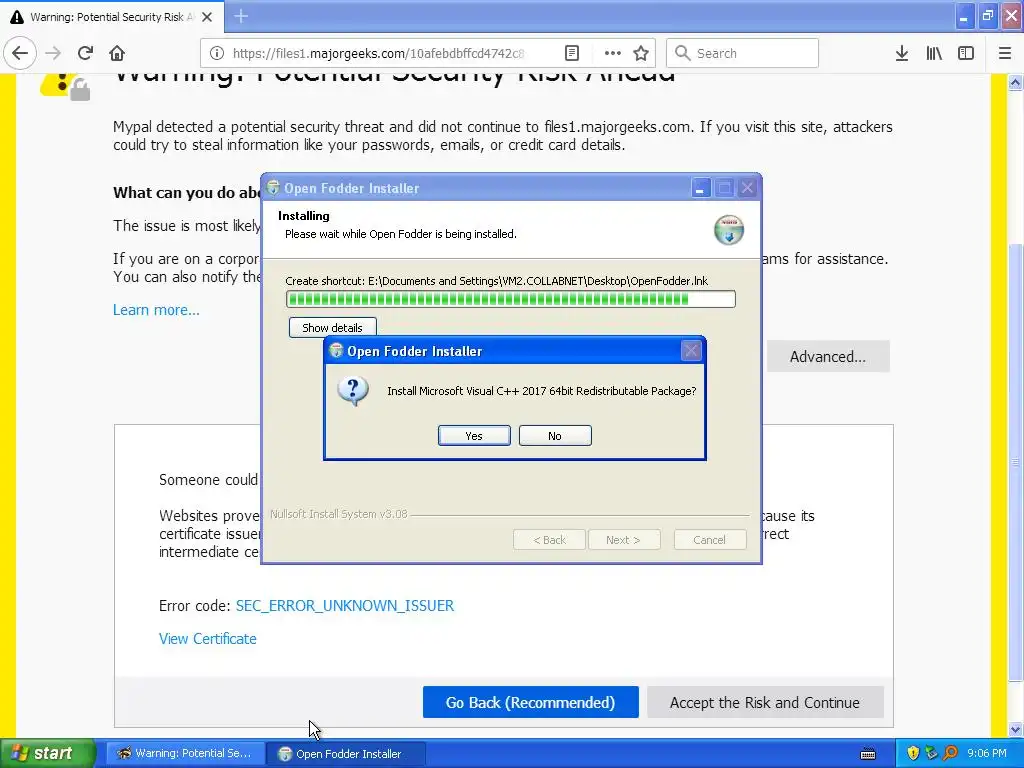Click the magnifier tray icon

point(950,753)
